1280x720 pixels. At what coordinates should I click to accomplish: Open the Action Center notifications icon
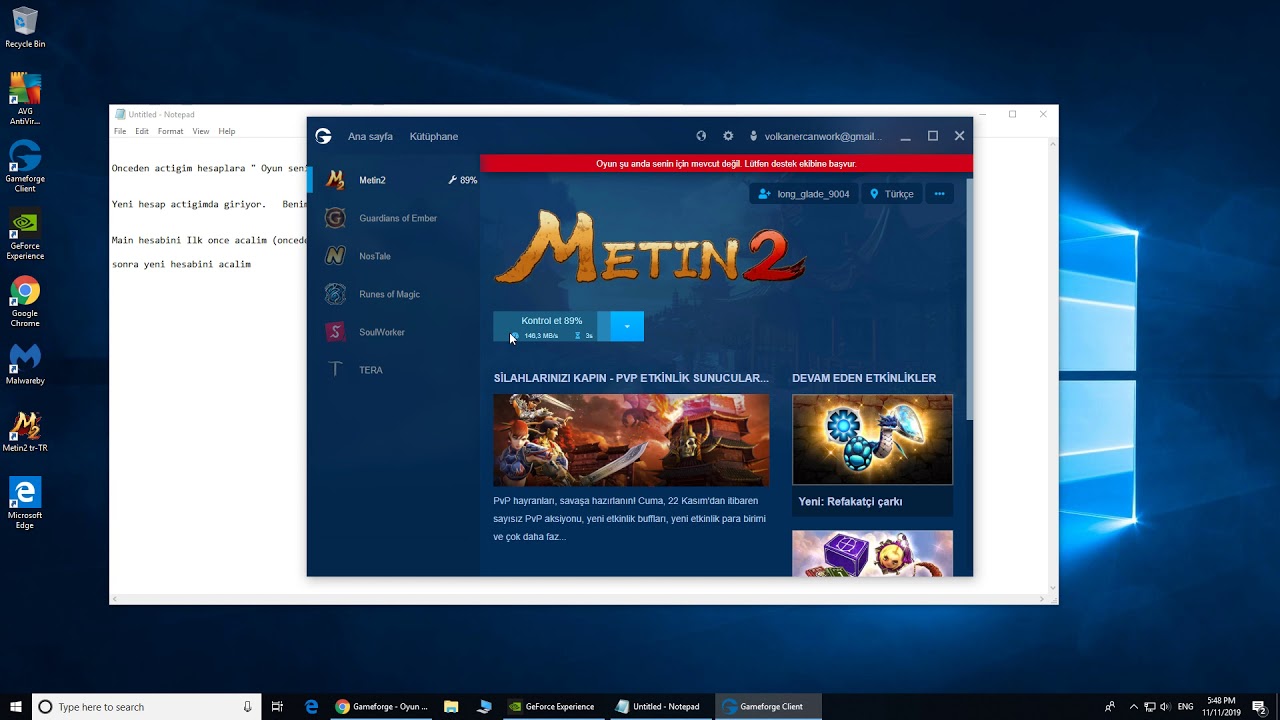click(1259, 706)
